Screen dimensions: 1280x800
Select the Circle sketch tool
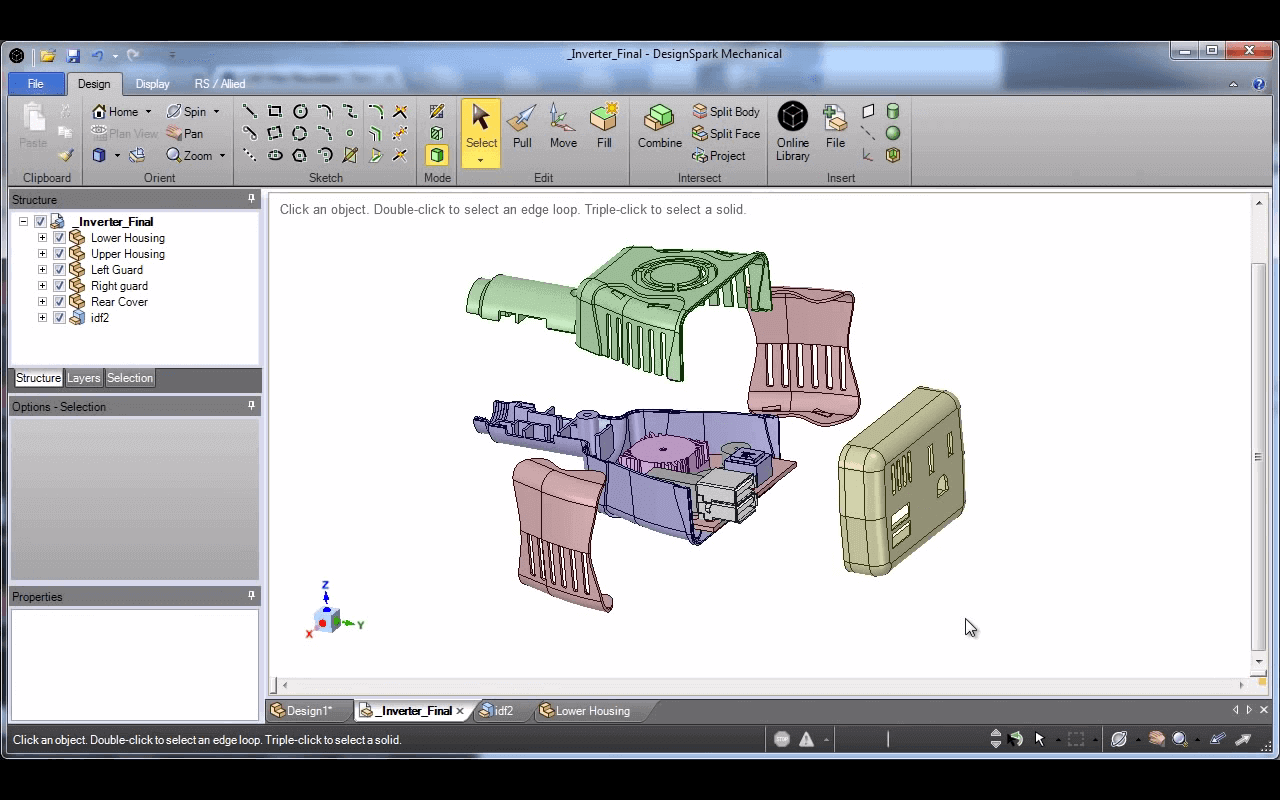(300, 111)
